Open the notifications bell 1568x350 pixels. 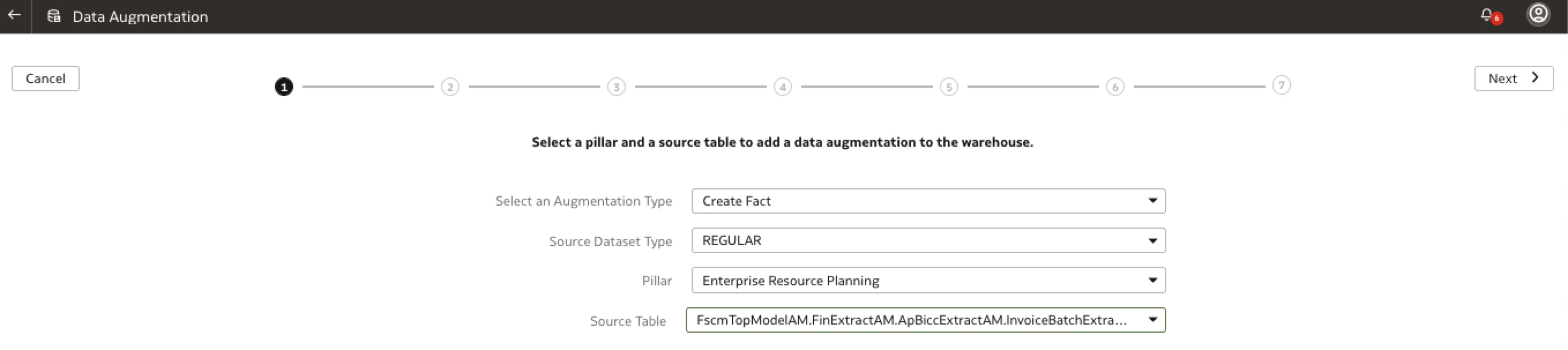click(1487, 15)
